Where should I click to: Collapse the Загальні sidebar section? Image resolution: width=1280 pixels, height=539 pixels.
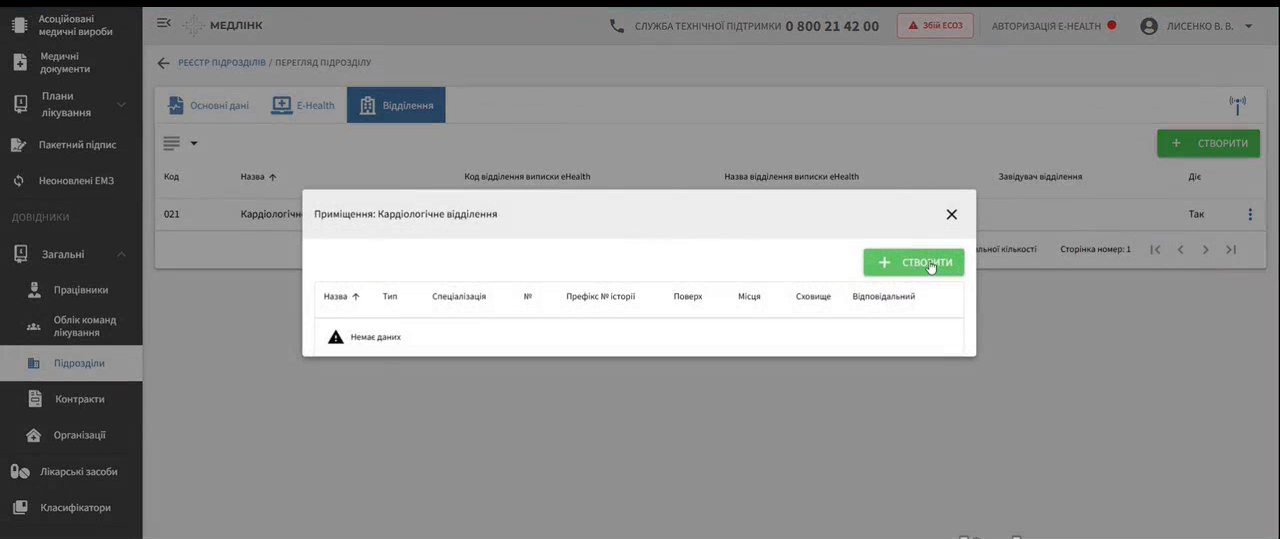point(71,254)
